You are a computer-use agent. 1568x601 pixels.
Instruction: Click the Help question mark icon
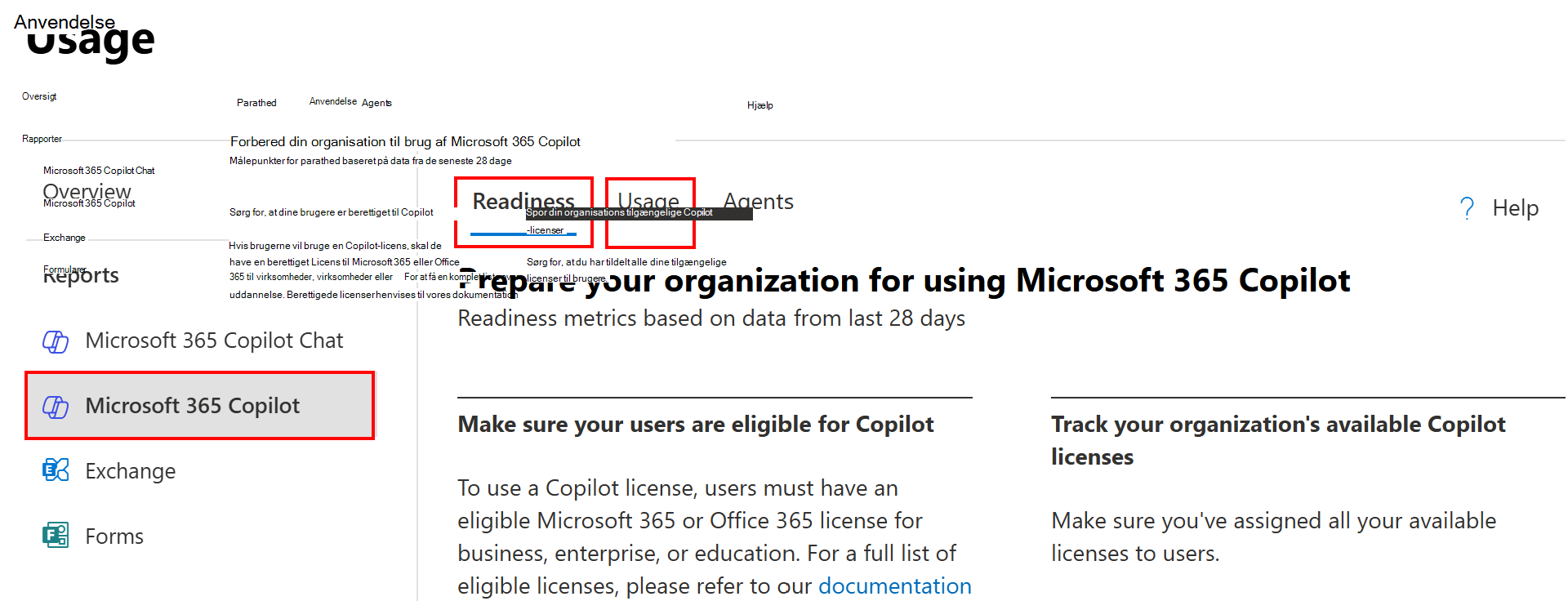pyautogui.click(x=1467, y=208)
